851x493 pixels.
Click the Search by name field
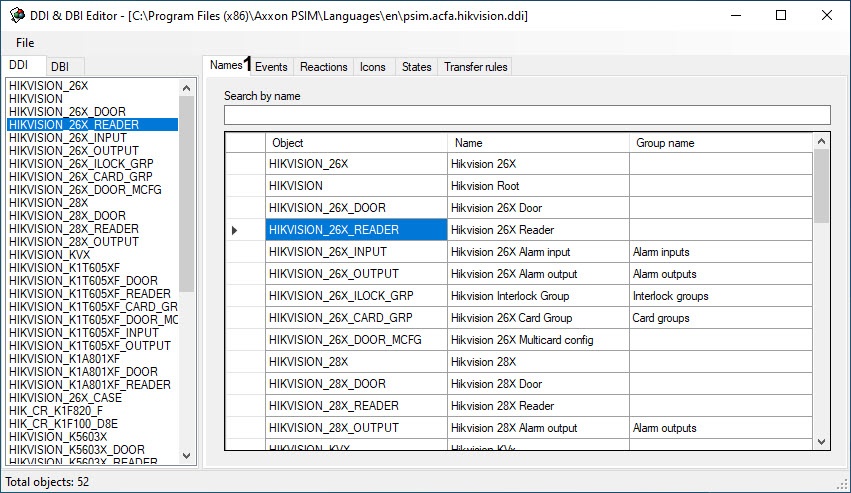[527, 115]
